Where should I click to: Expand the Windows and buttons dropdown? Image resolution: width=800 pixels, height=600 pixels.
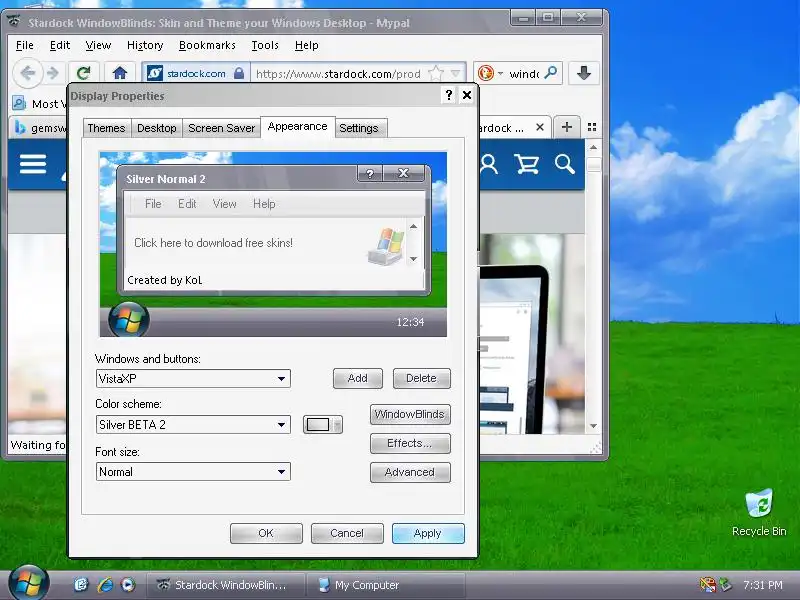pyautogui.click(x=281, y=379)
